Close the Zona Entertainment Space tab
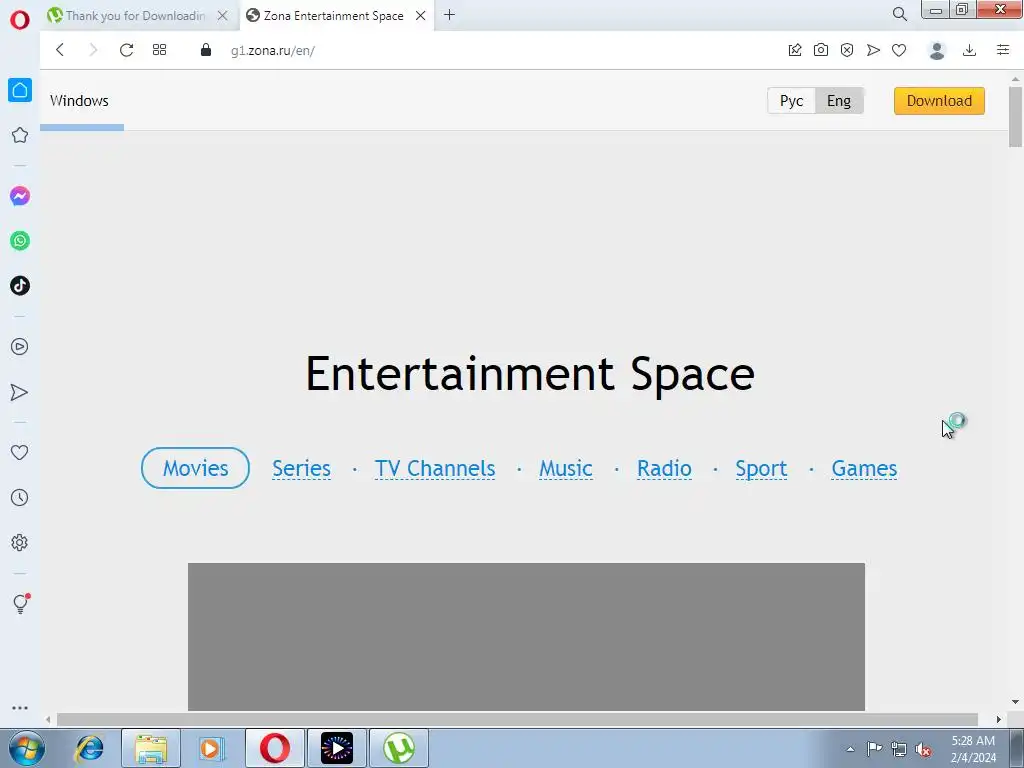 click(421, 16)
